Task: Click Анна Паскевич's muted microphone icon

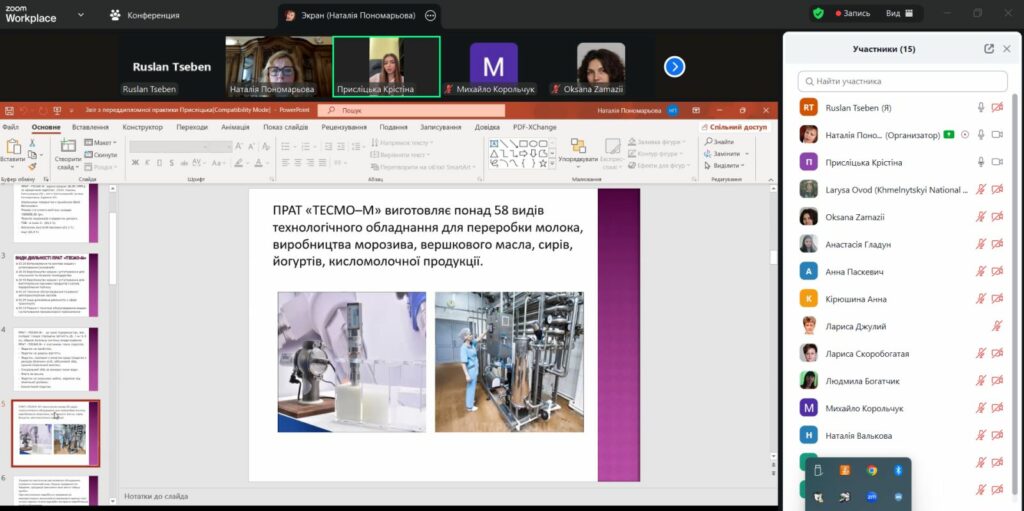Action: point(981,271)
